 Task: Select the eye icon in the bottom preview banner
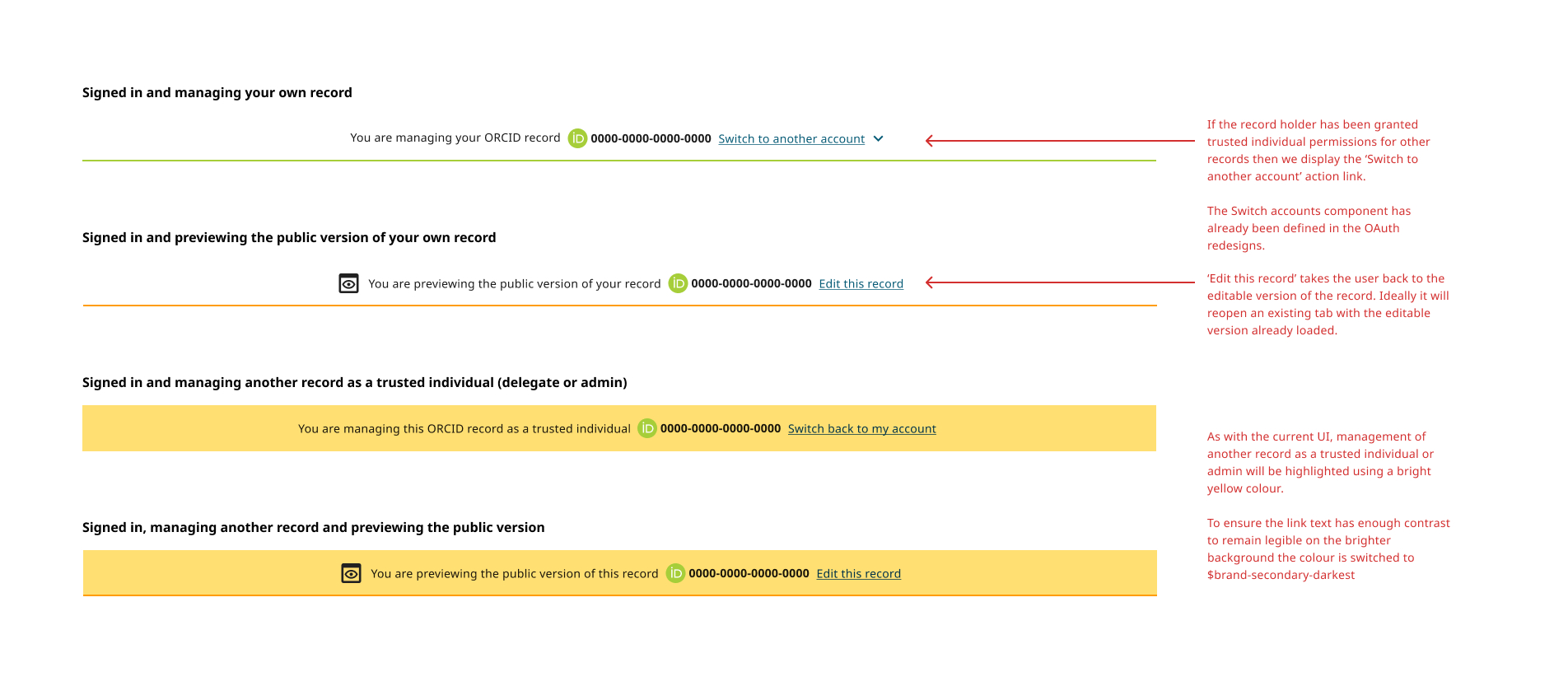coord(352,572)
